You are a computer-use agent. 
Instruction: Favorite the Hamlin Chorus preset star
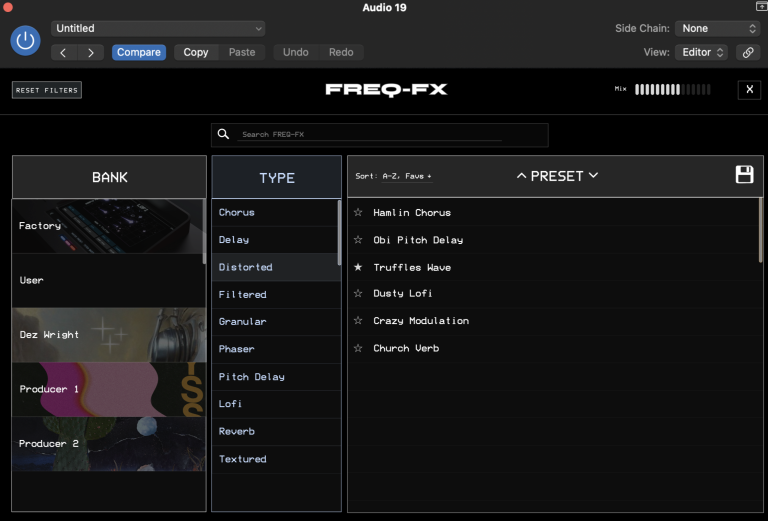(x=358, y=212)
